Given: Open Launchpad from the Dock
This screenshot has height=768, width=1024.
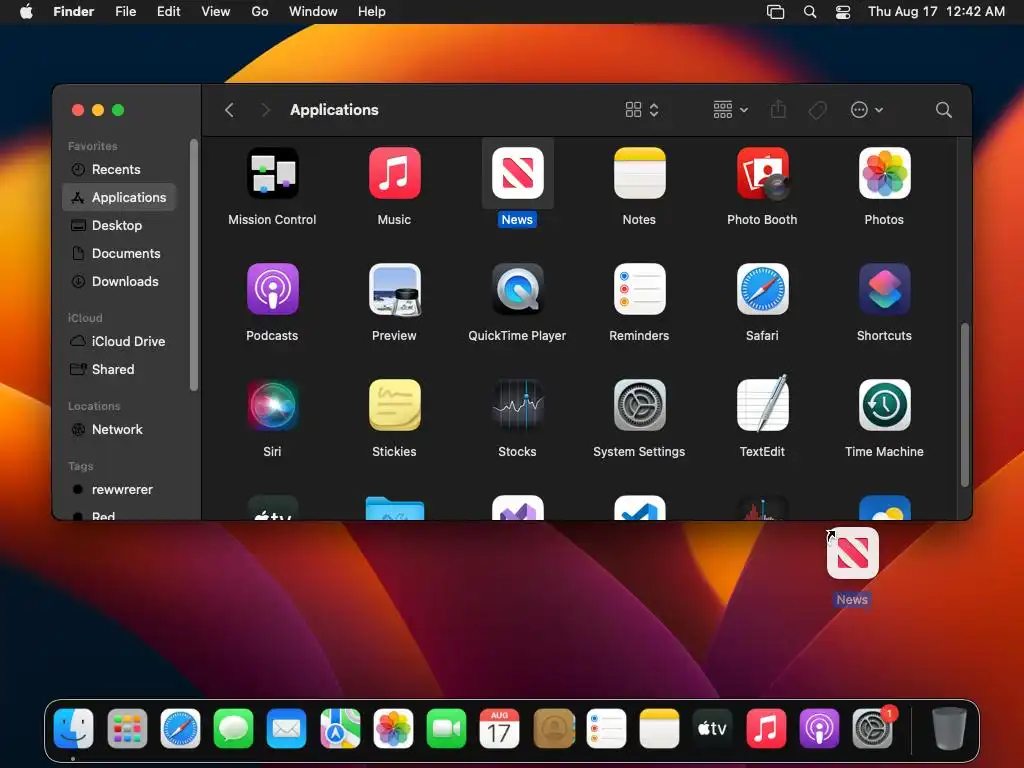Looking at the screenshot, I should [x=127, y=728].
